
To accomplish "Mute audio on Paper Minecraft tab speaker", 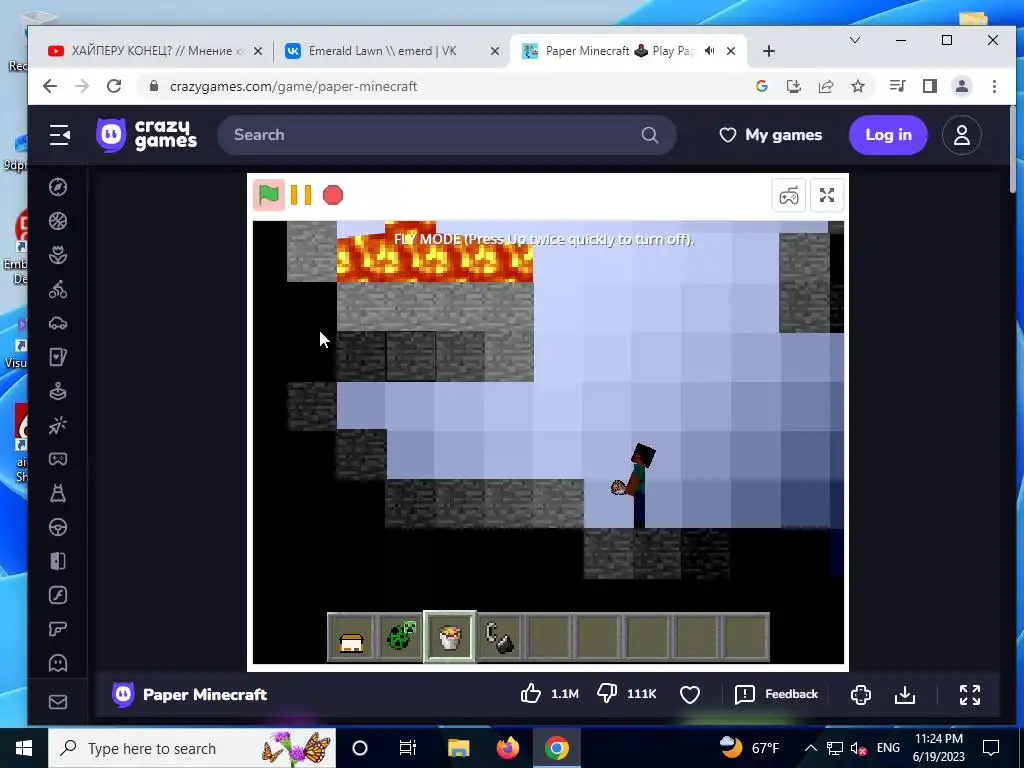I will tap(710, 50).
